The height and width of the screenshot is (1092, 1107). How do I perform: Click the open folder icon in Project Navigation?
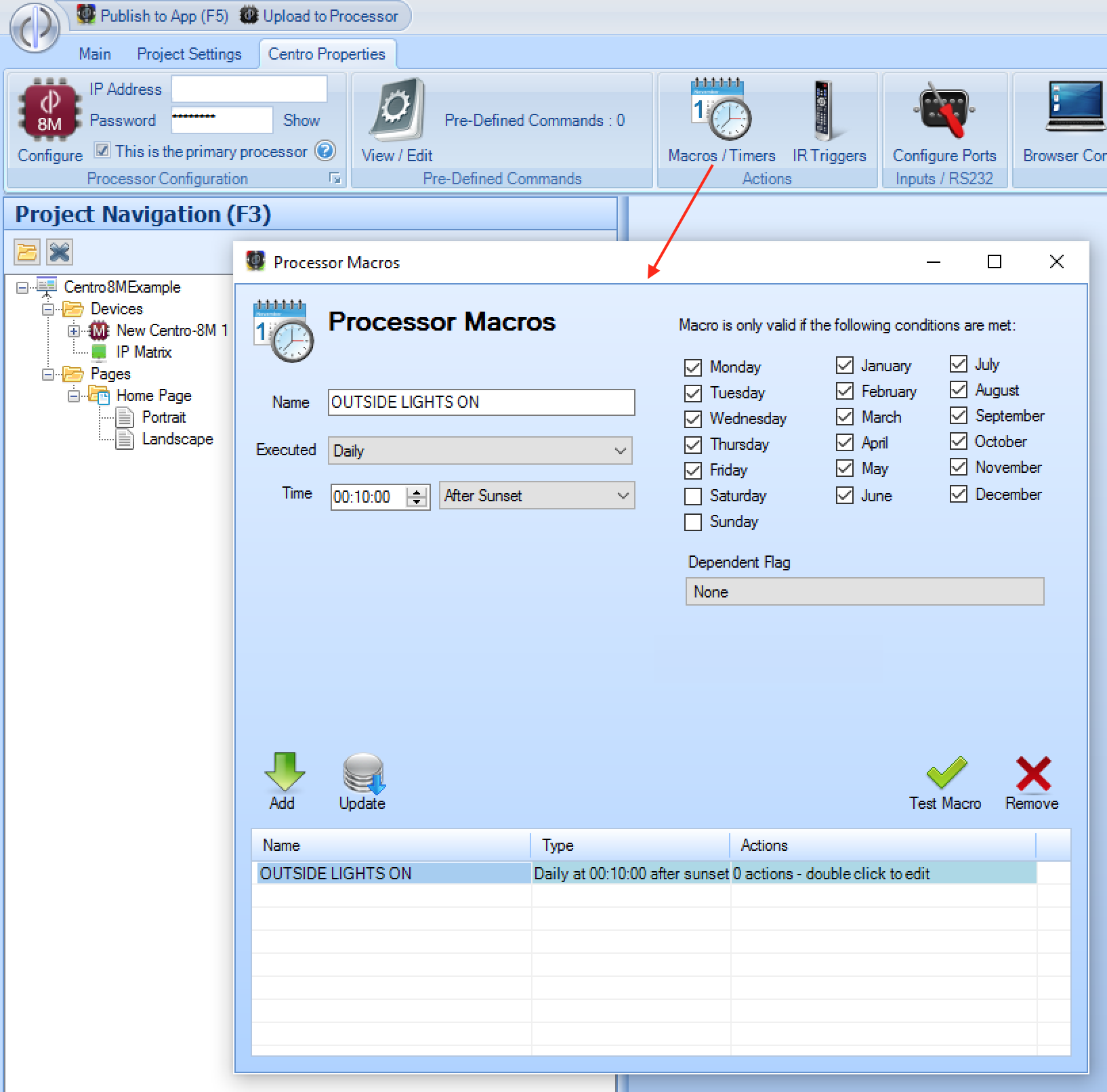27,253
